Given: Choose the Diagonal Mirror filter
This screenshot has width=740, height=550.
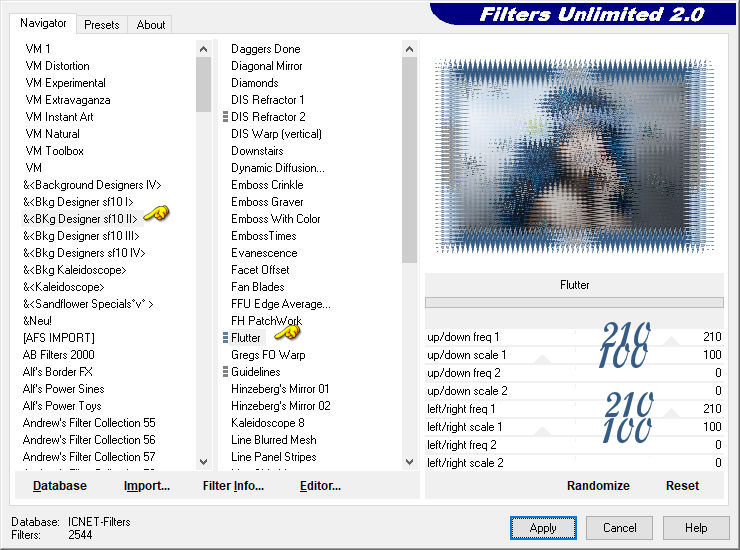Looking at the screenshot, I should click(267, 66).
